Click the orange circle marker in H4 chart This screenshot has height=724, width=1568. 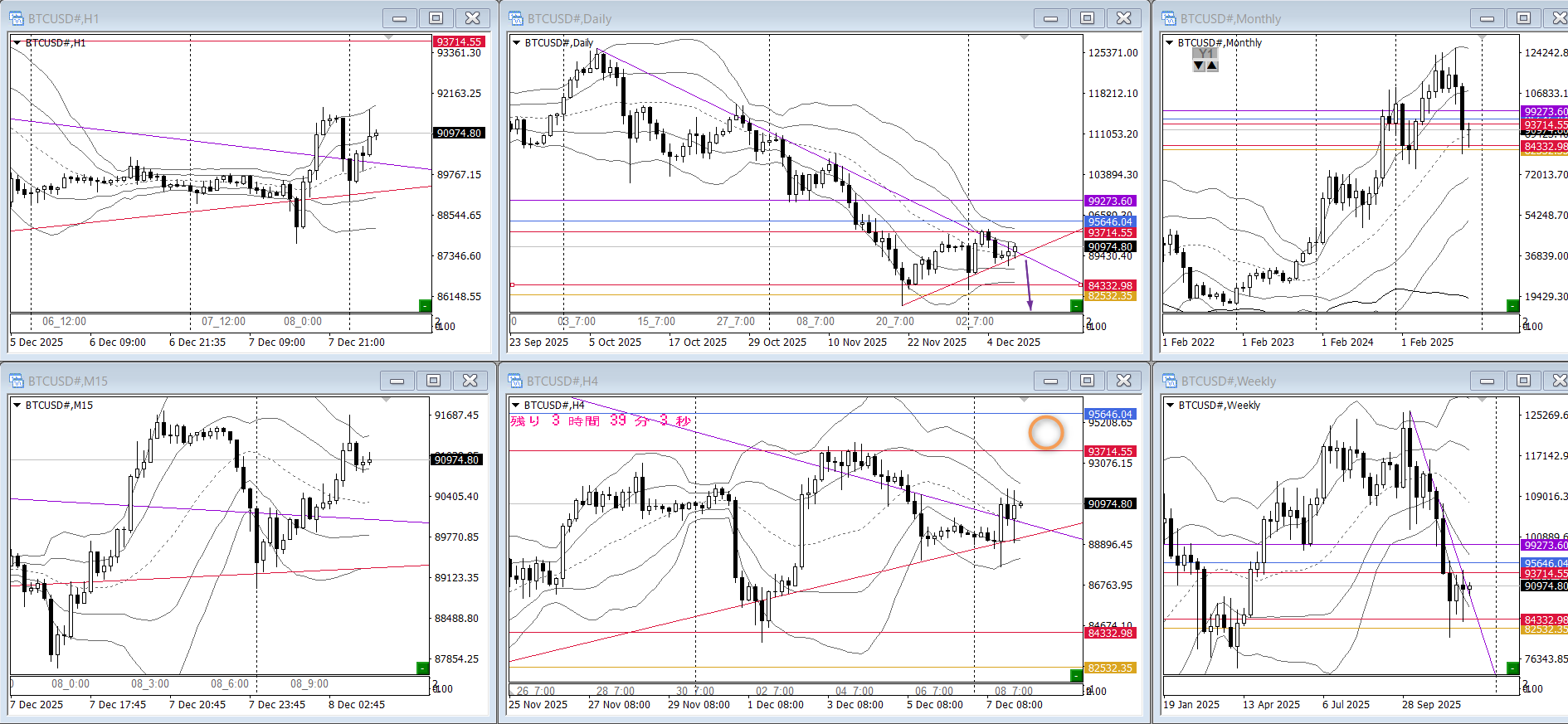coord(1045,432)
